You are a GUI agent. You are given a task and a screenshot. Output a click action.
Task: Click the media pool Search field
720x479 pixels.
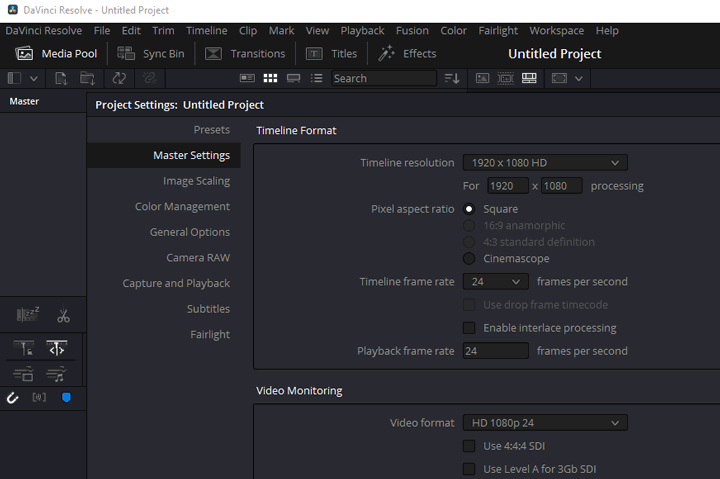tap(382, 78)
